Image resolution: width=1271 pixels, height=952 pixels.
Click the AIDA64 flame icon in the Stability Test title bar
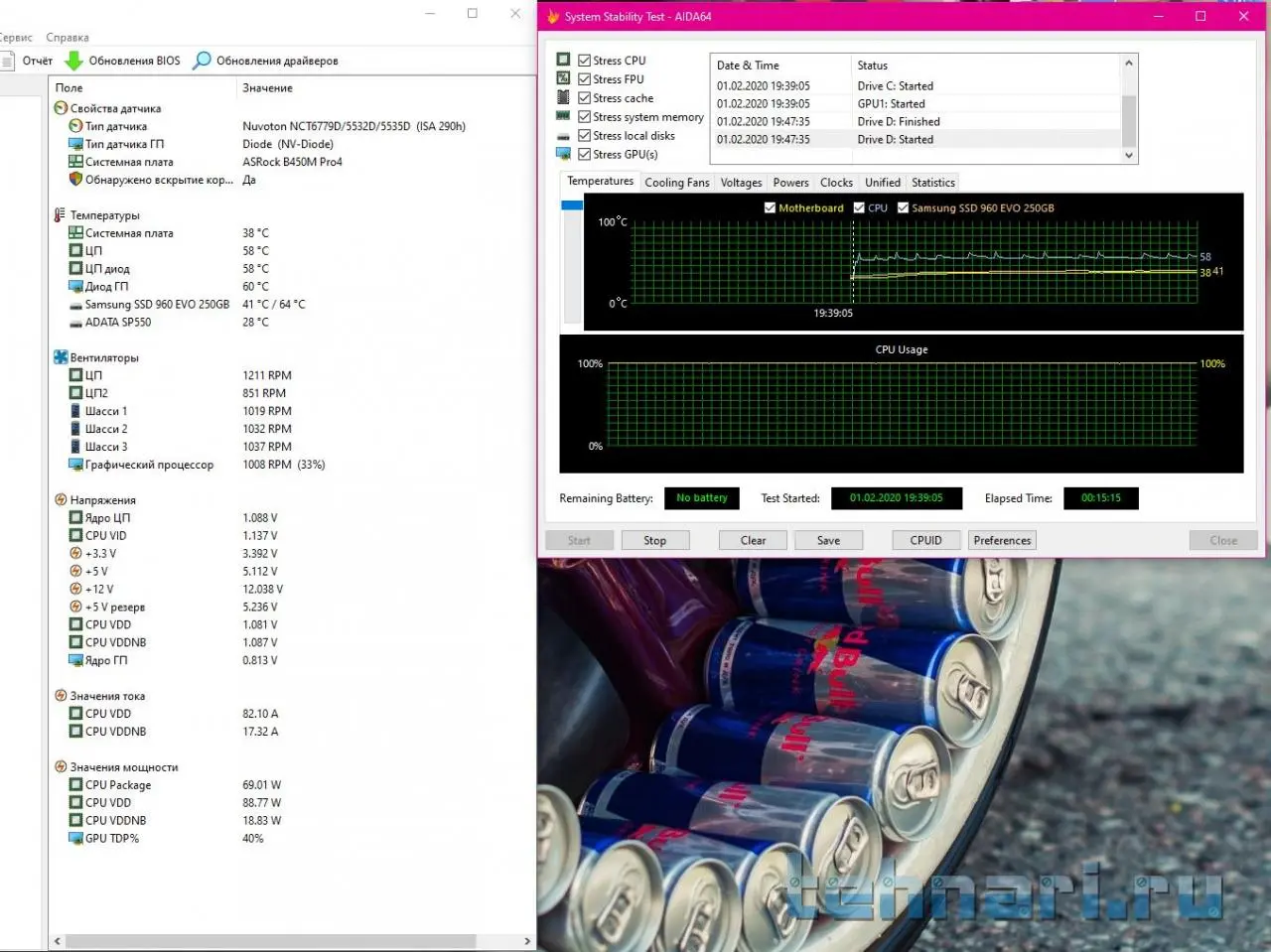[553, 16]
